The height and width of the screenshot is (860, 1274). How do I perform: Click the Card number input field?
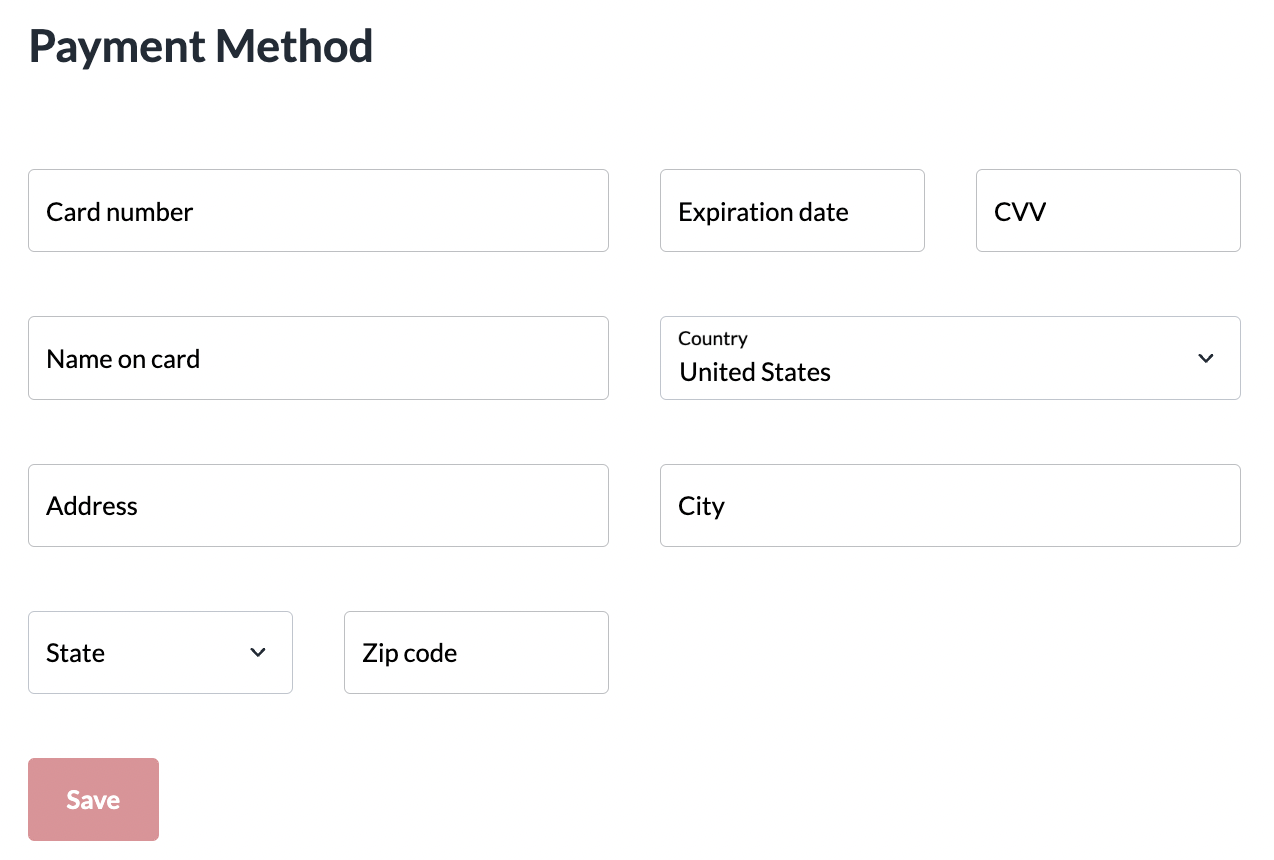318,210
